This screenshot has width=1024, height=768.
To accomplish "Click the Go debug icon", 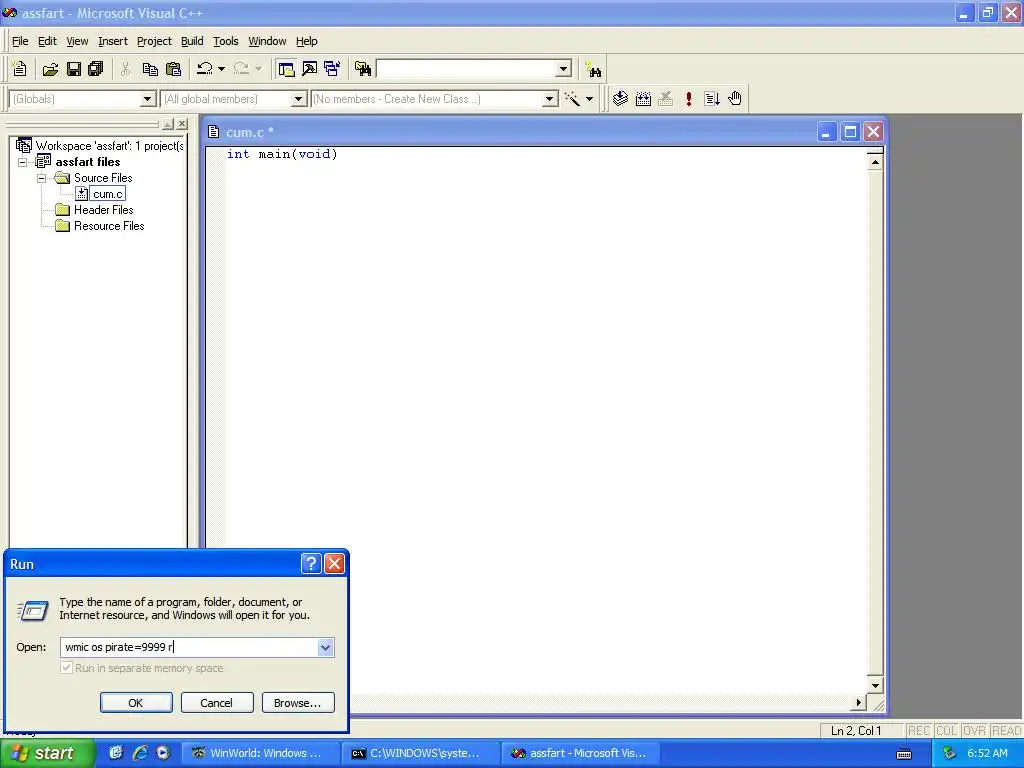I will pyautogui.click(x=712, y=99).
